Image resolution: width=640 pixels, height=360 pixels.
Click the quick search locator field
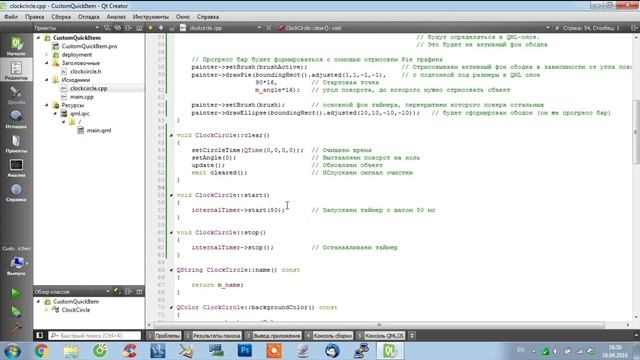(x=95, y=336)
